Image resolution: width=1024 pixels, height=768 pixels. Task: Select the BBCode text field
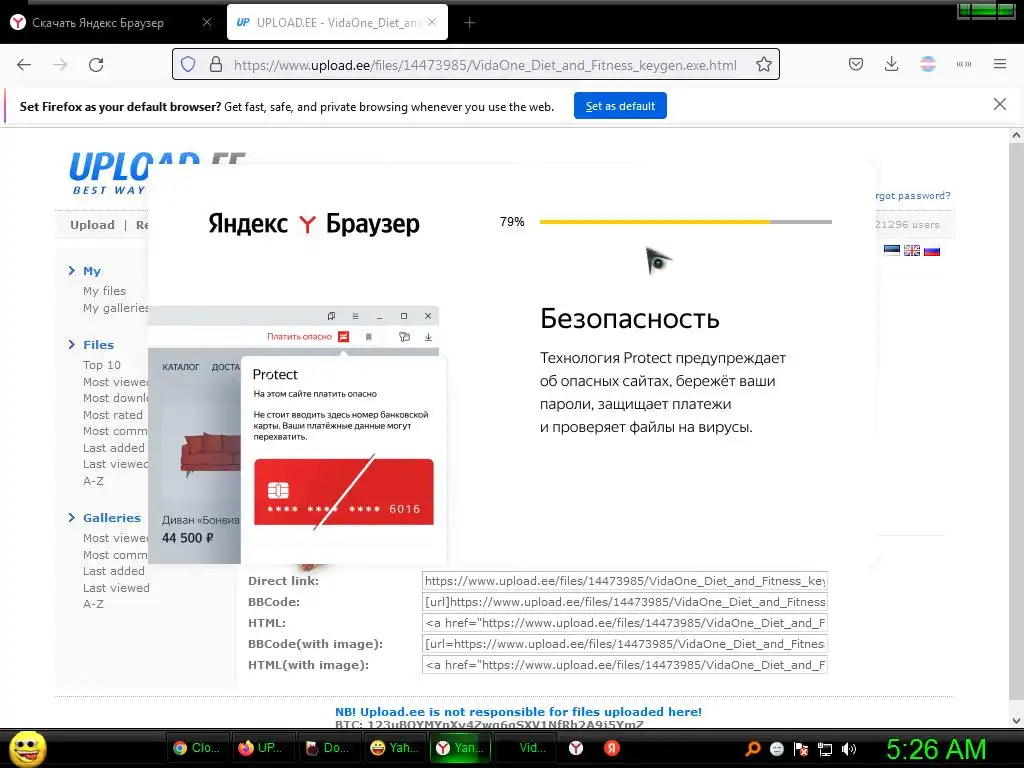625,601
